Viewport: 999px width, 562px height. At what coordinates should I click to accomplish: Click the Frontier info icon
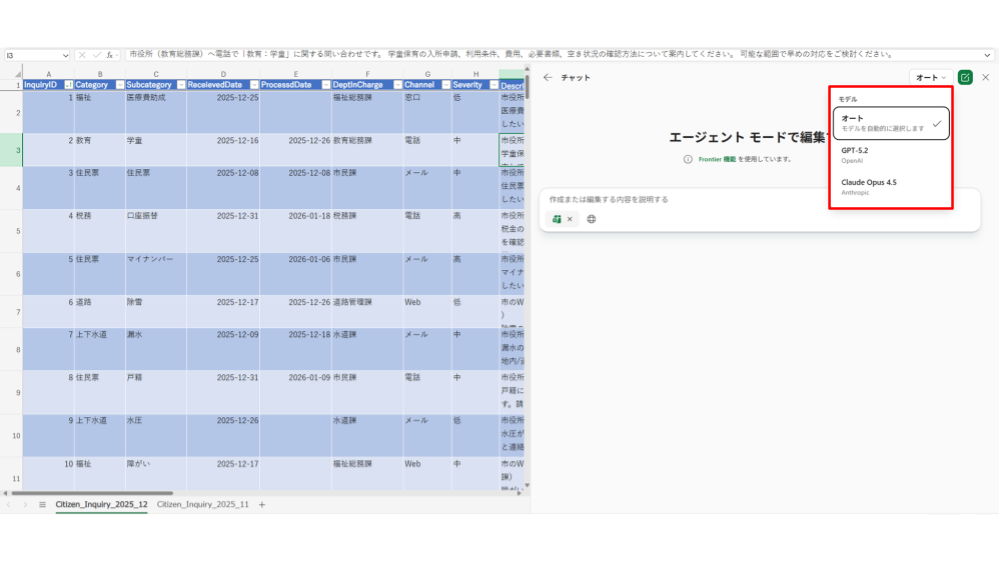[688, 159]
